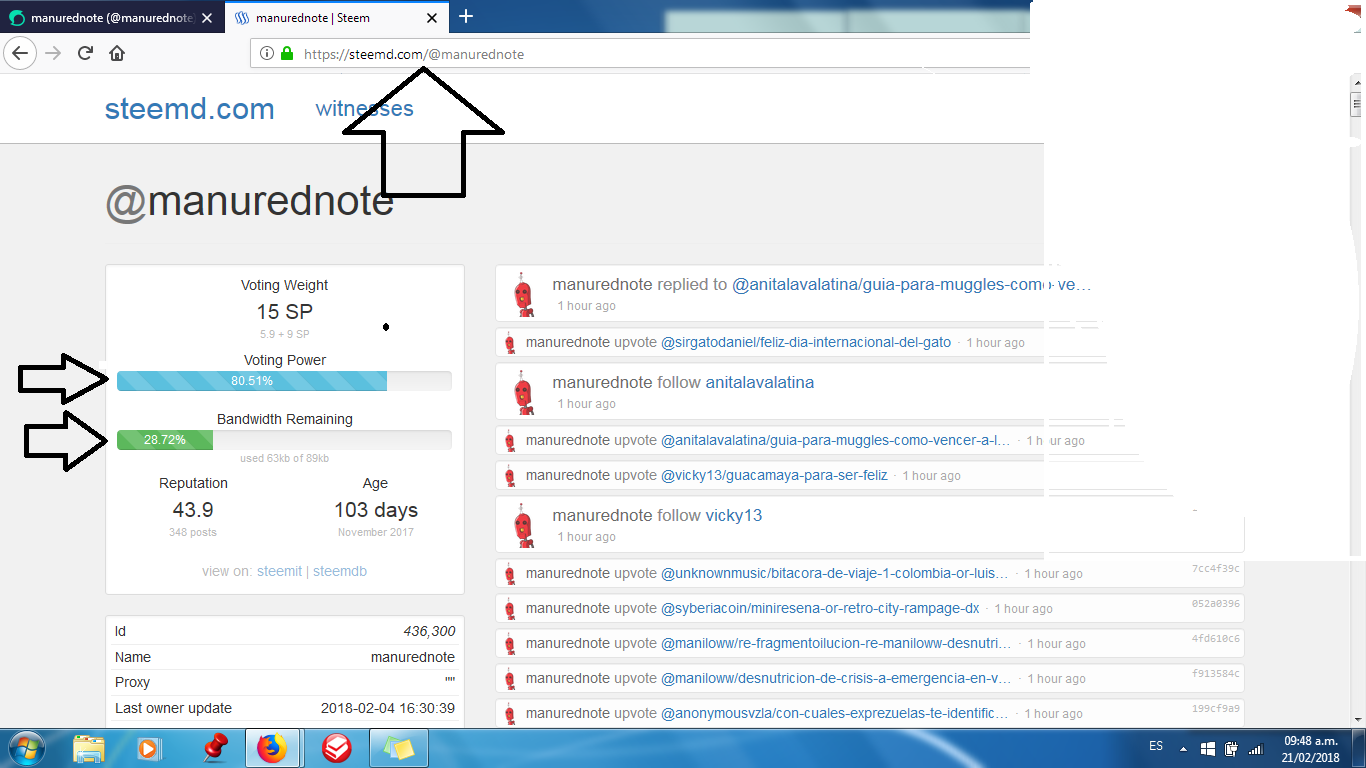
Task: Open new tab with plus button
Action: click(466, 16)
